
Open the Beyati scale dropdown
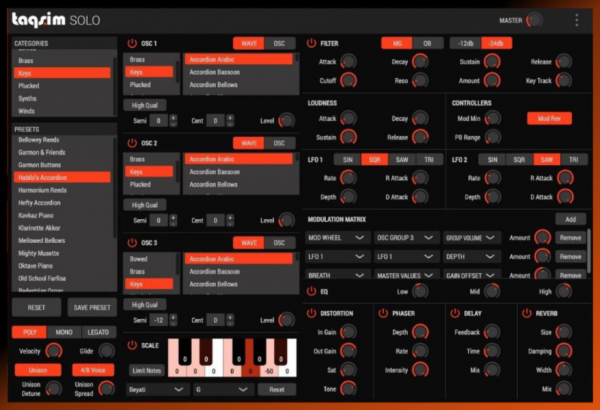(157, 389)
